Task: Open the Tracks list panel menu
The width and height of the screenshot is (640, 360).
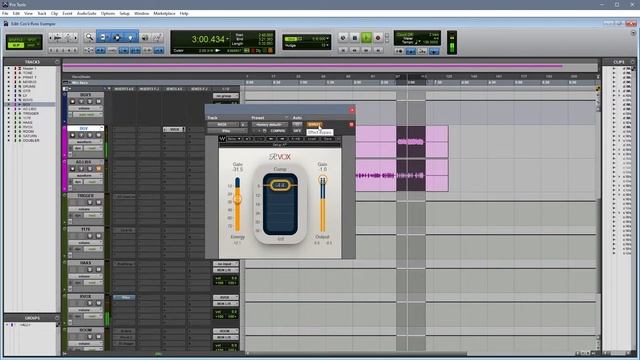Action: pos(57,62)
